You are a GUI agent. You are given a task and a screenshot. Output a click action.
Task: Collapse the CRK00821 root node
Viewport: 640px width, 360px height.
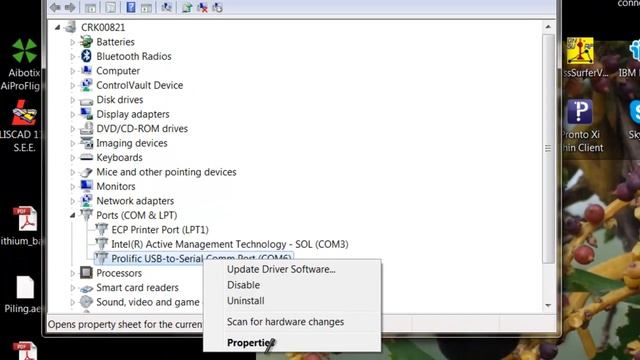(58, 27)
